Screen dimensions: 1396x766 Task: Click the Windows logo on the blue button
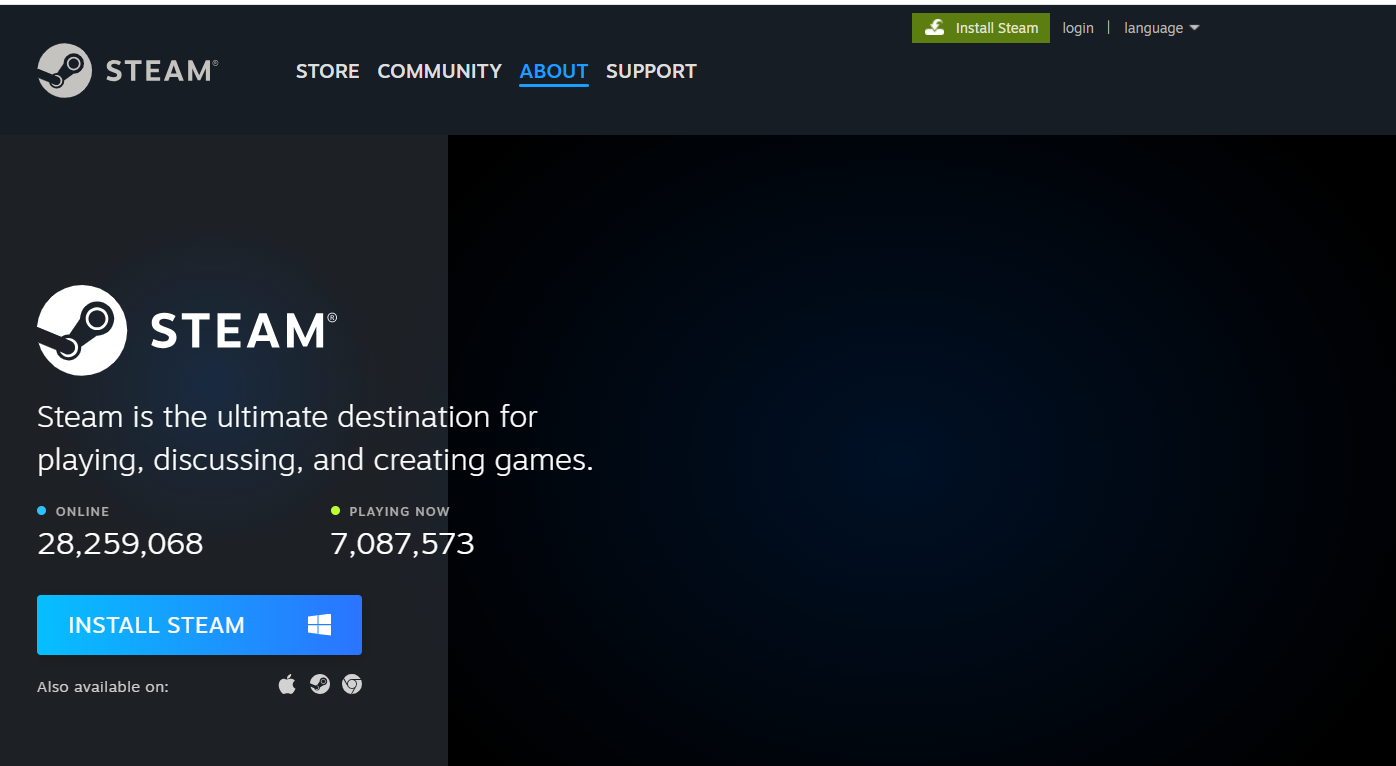(319, 625)
